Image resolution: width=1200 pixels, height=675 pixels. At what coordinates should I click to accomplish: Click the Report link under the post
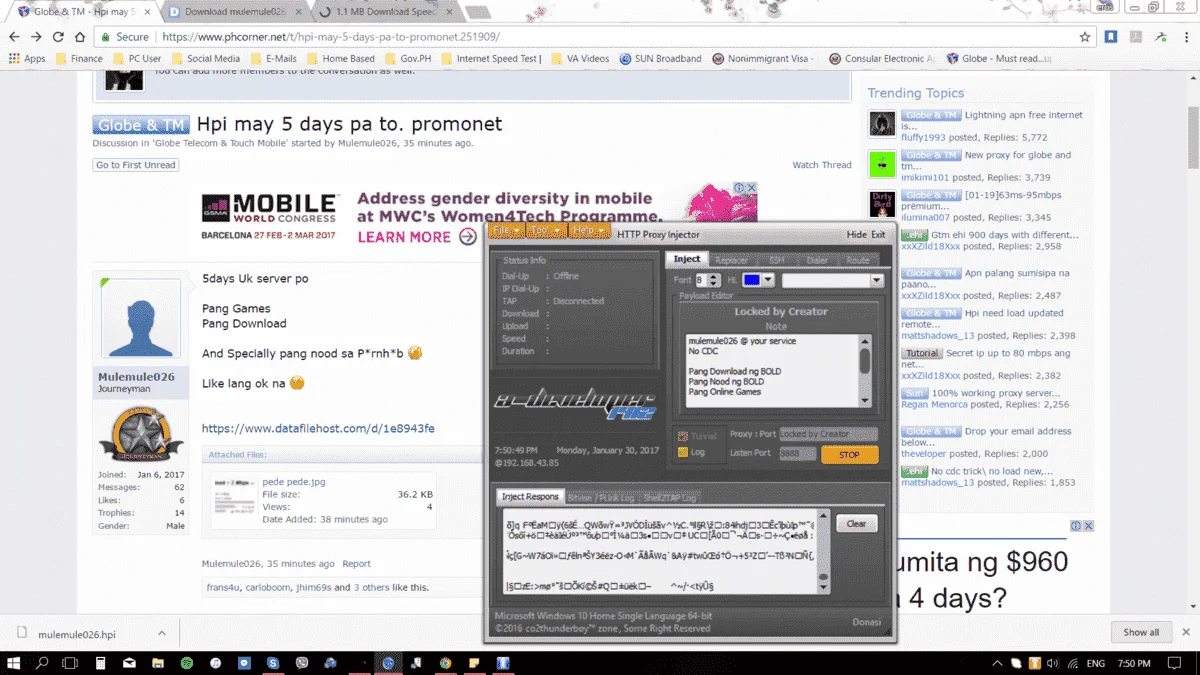pyautogui.click(x=356, y=564)
